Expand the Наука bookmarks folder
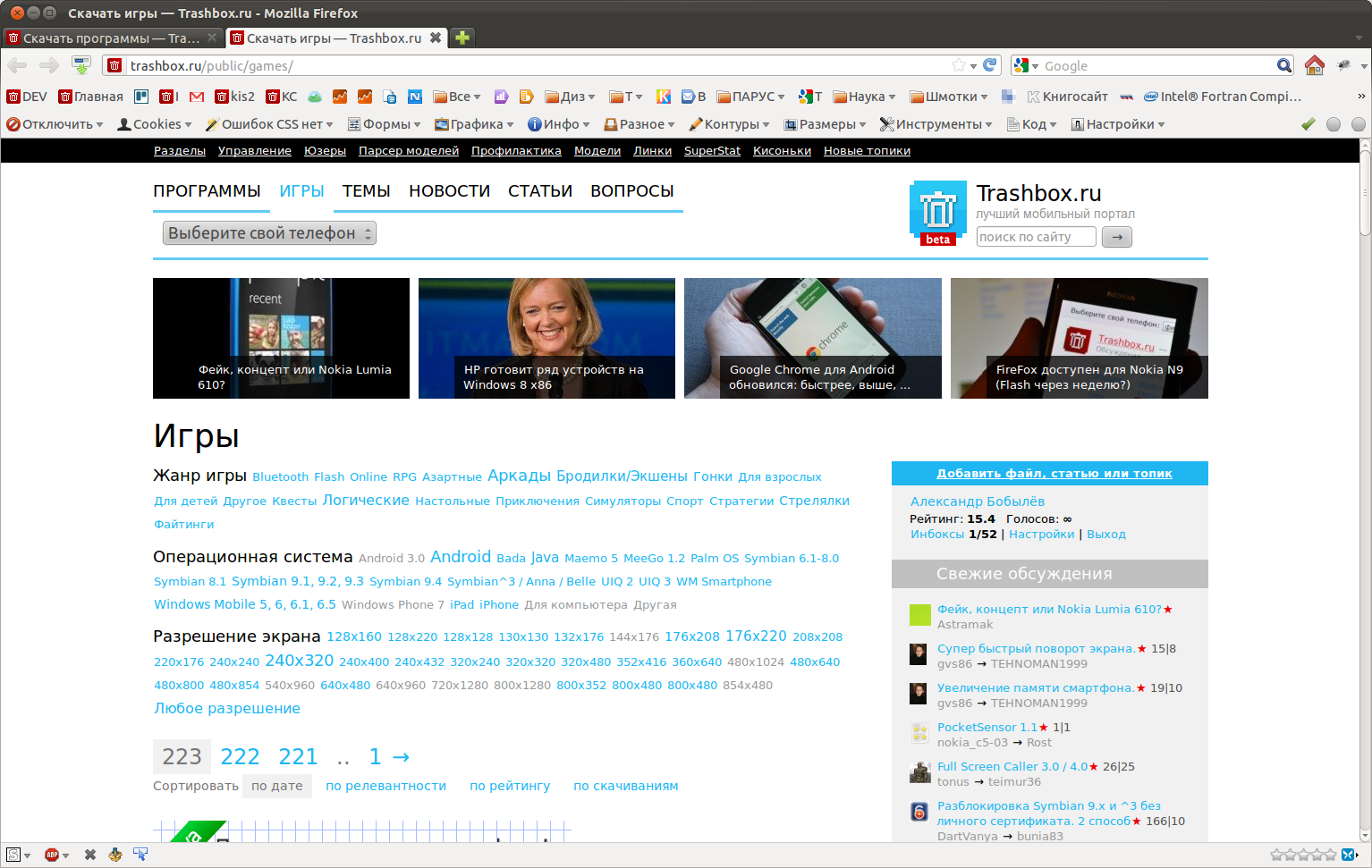The width and height of the screenshot is (1372, 868). 864,97
